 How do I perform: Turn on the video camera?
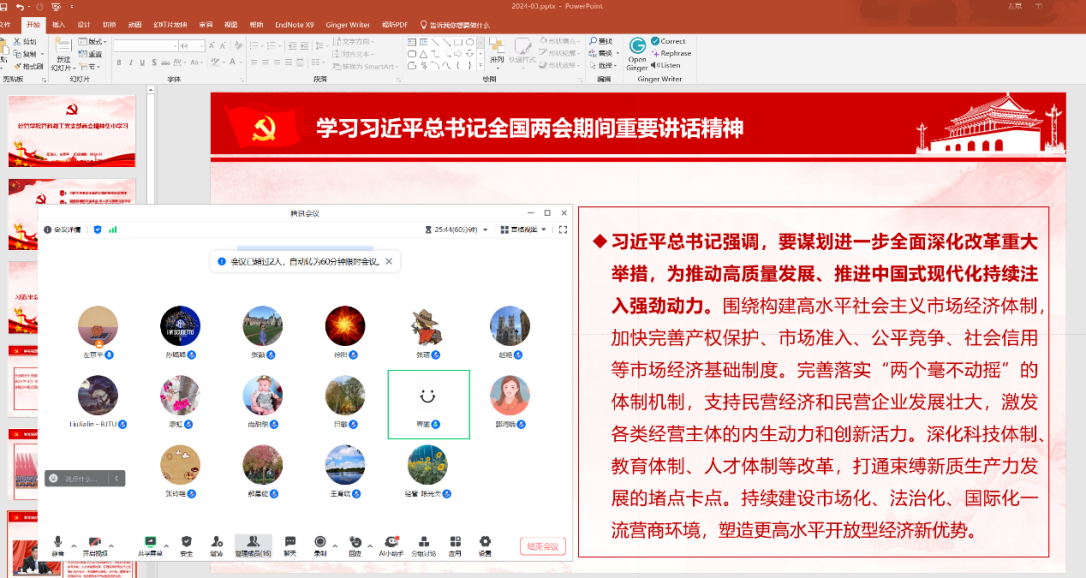point(95,543)
